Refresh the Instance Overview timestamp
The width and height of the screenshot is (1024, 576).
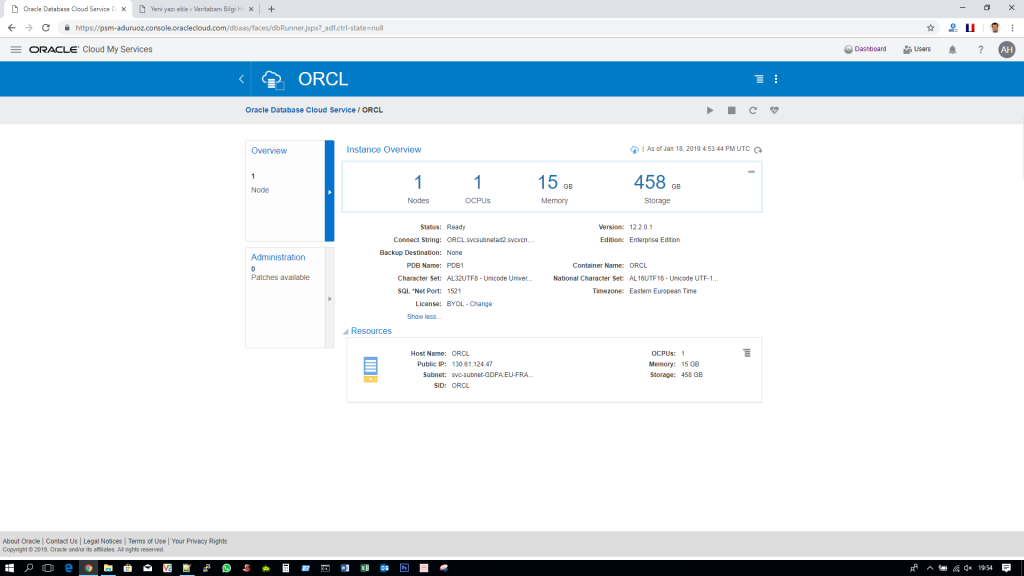[x=758, y=150]
